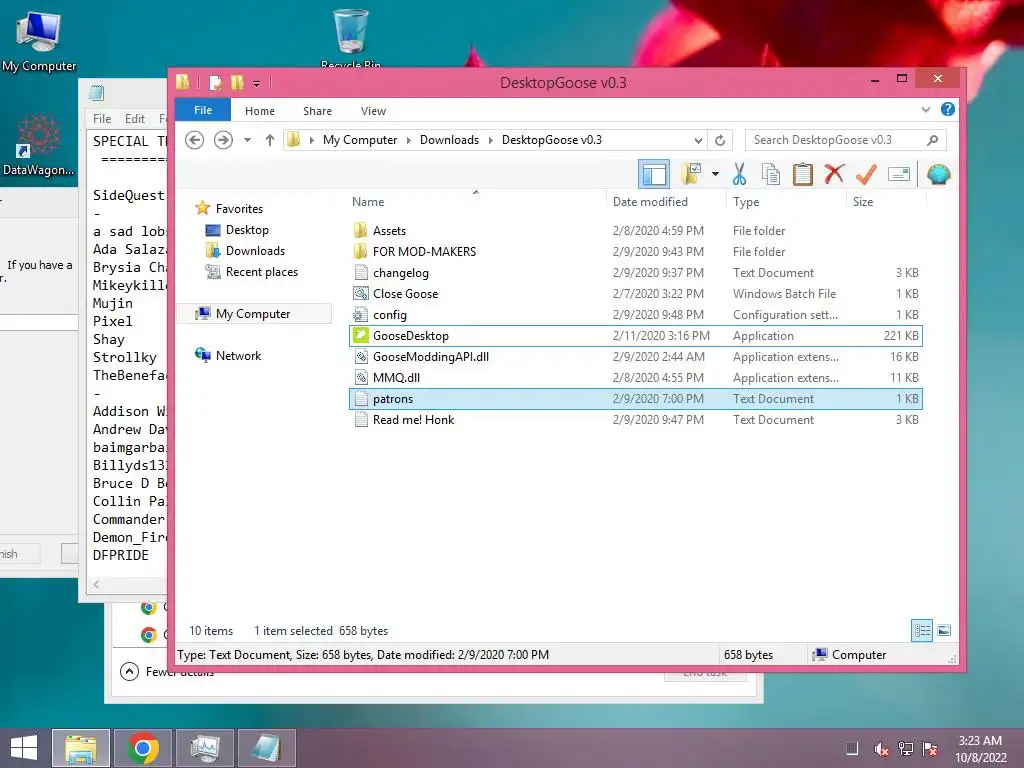Click the search magnifier icon

[x=933, y=140]
